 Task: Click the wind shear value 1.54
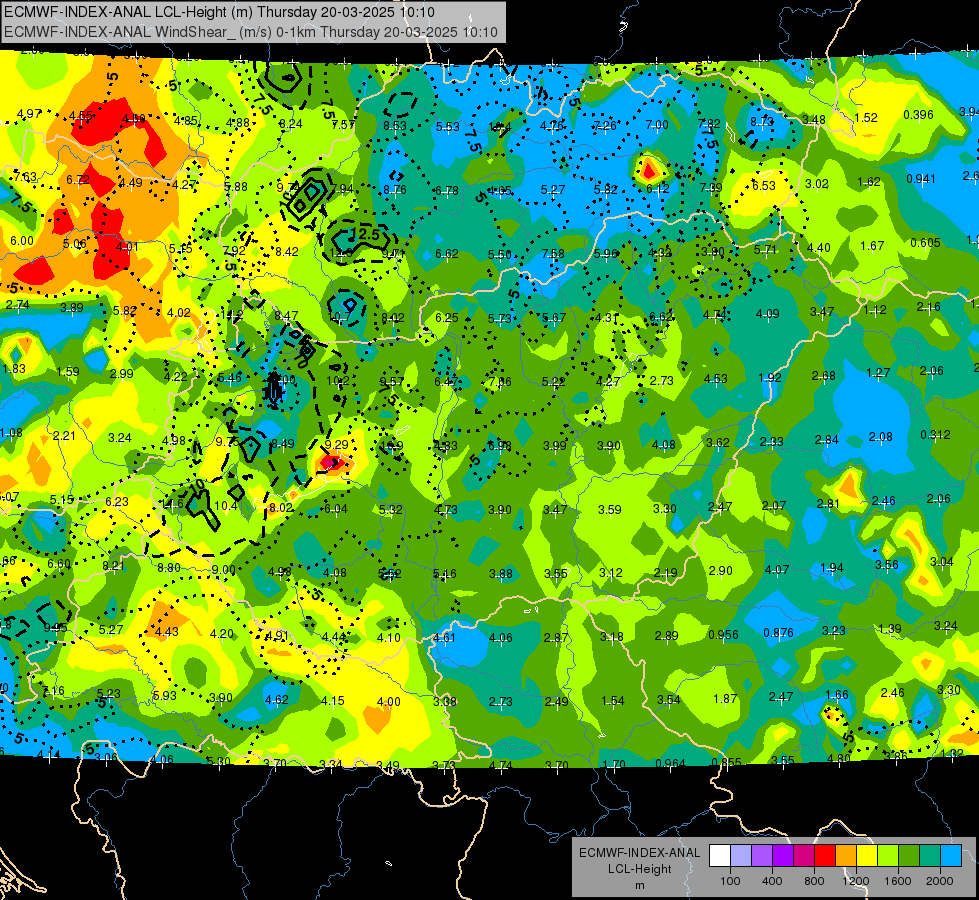click(612, 701)
